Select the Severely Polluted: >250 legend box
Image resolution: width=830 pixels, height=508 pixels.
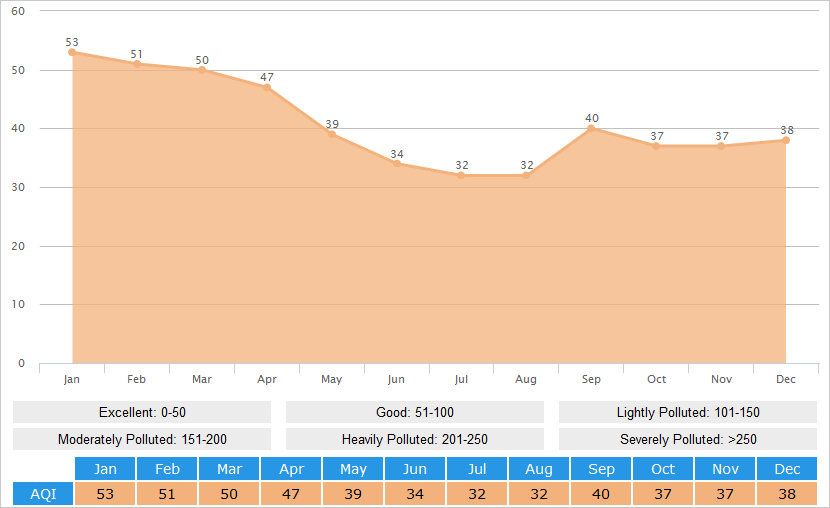click(x=688, y=439)
